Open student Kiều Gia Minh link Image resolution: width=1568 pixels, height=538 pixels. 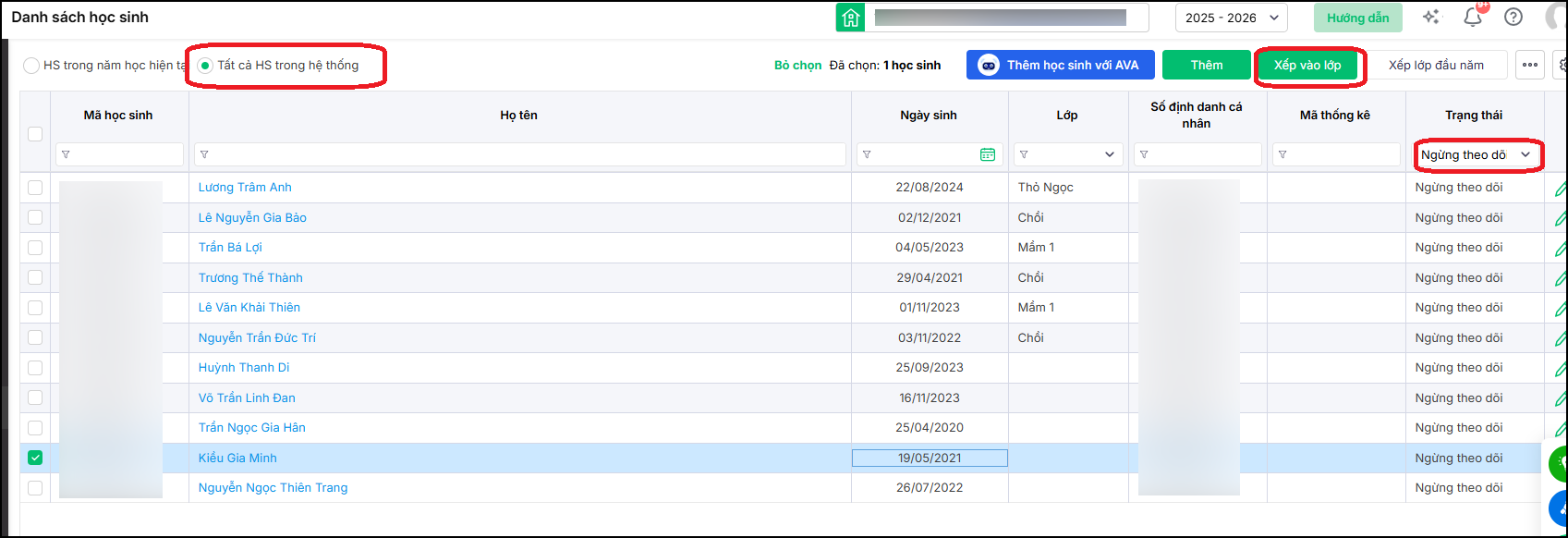tap(237, 458)
